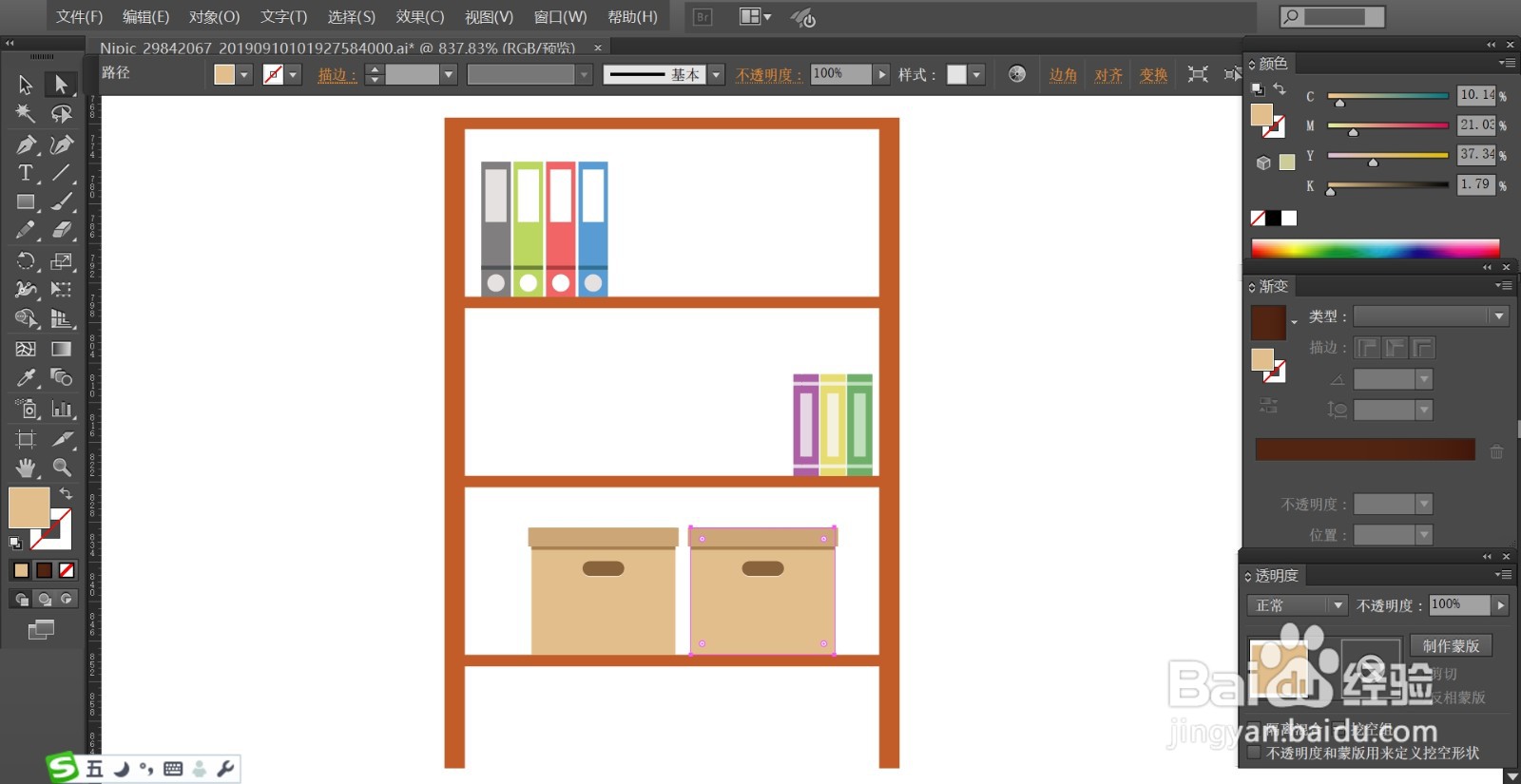Viewport: 1521px width, 784px height.
Task: Select the Eyedropper tool
Action: point(26,378)
